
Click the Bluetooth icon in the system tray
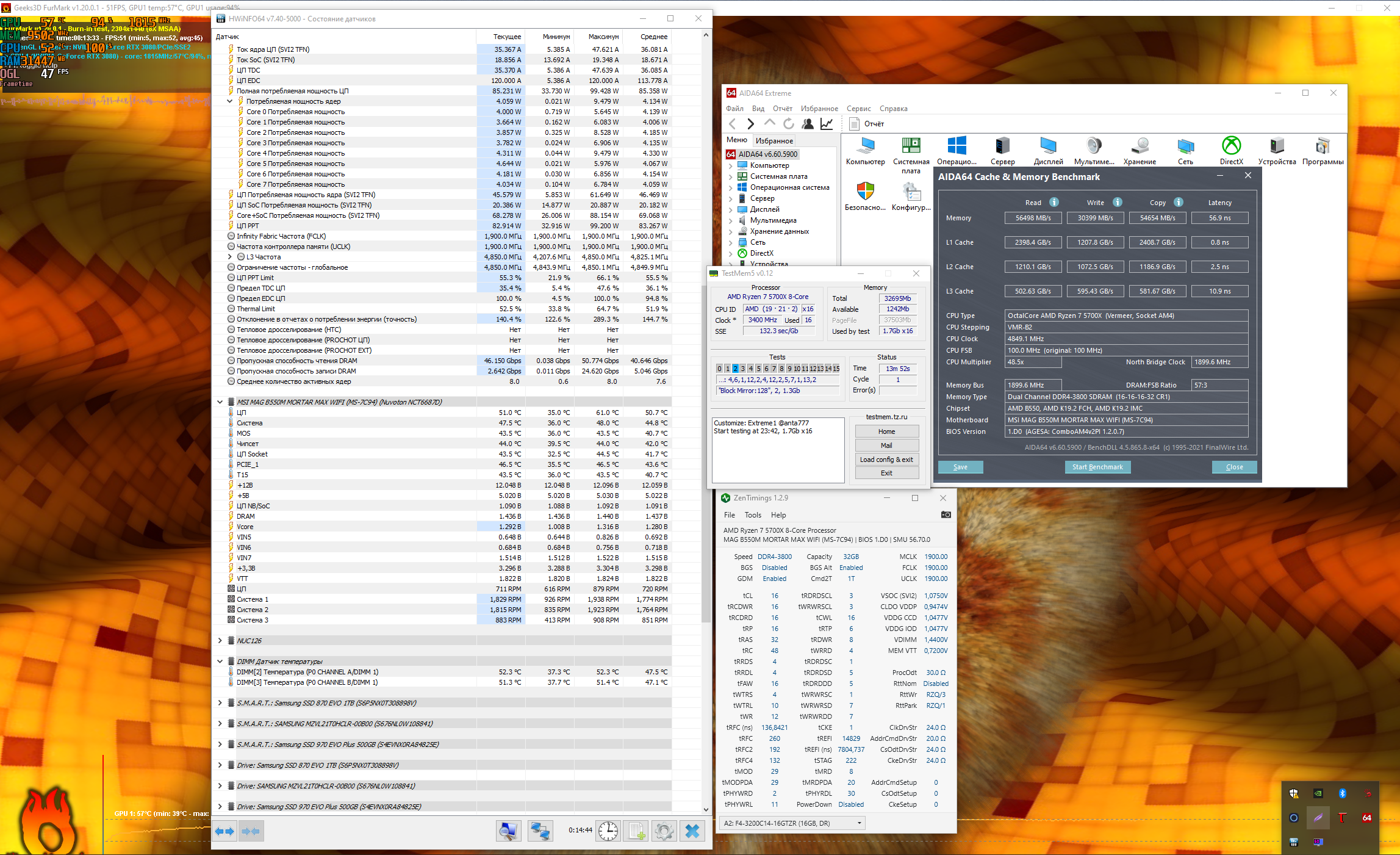1342,793
